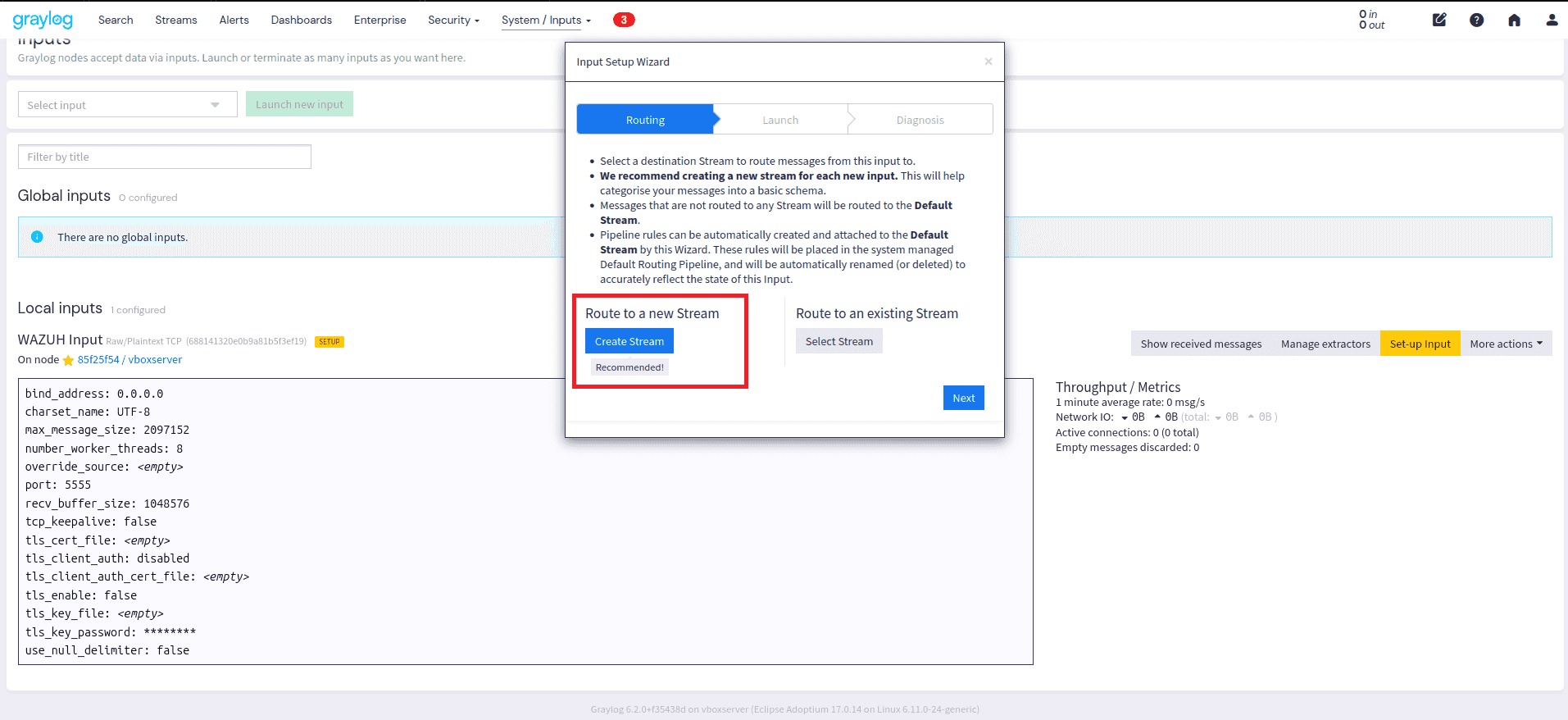
Task: Click the '1 minute average rate: 0 msg/s' text
Action: [x=1130, y=403]
